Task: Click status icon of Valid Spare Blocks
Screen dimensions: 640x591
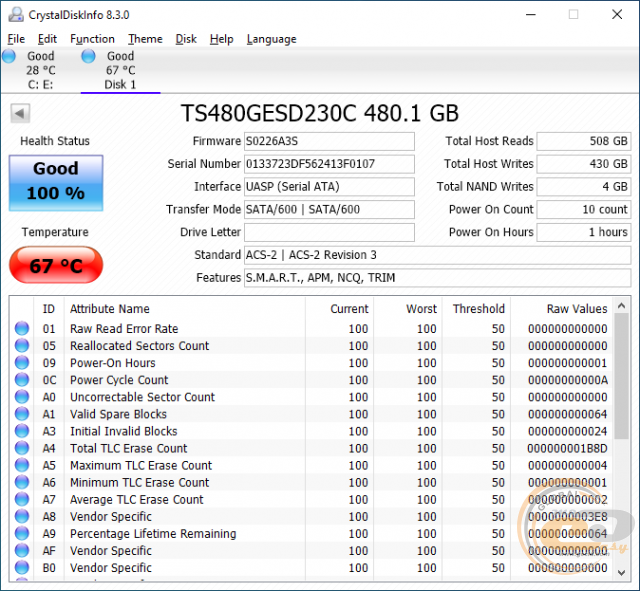Action: (22, 414)
